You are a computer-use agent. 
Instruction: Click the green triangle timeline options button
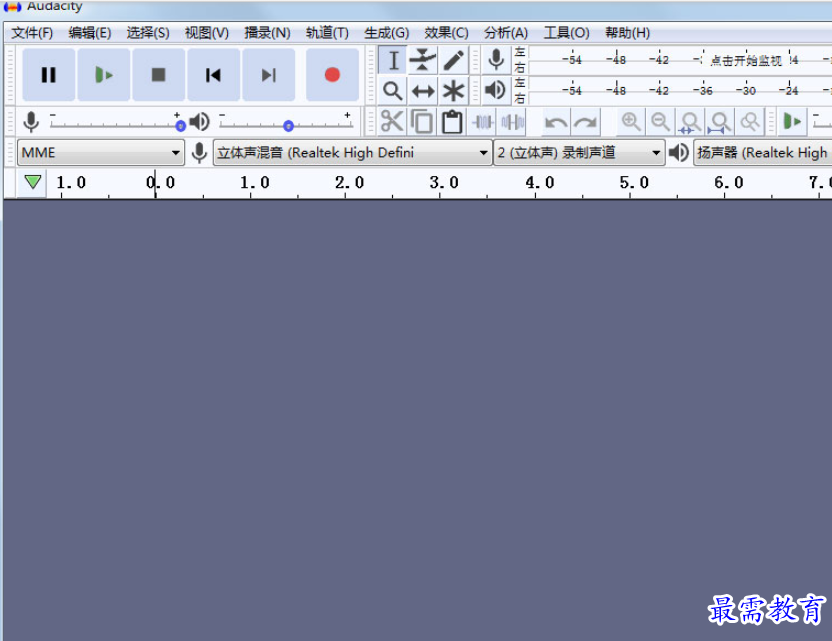tap(32, 183)
